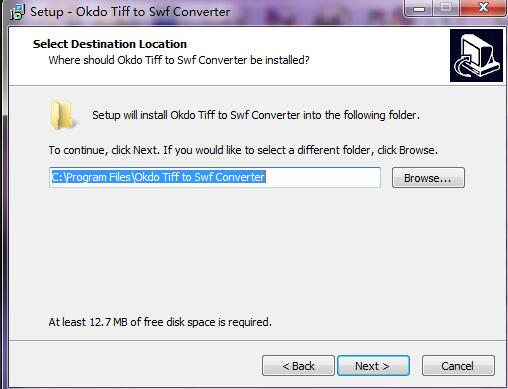The width and height of the screenshot is (508, 389).
Task: Click blank space inside destination folder field
Action: (x=323, y=177)
